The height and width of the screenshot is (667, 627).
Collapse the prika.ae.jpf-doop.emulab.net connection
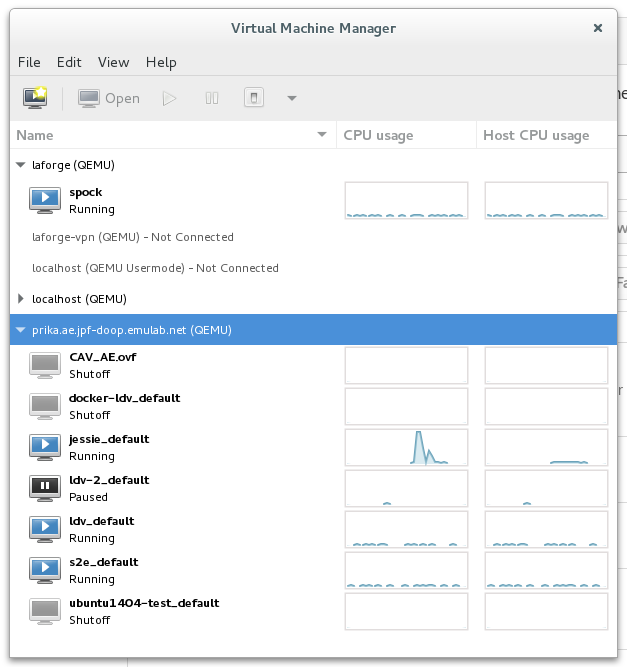(22, 329)
